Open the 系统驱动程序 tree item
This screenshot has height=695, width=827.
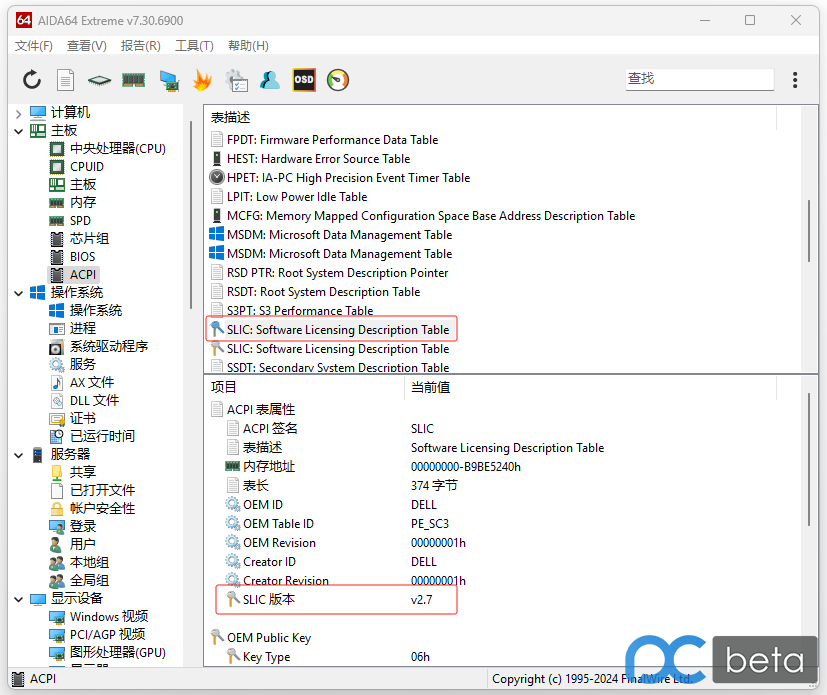(x=99, y=346)
